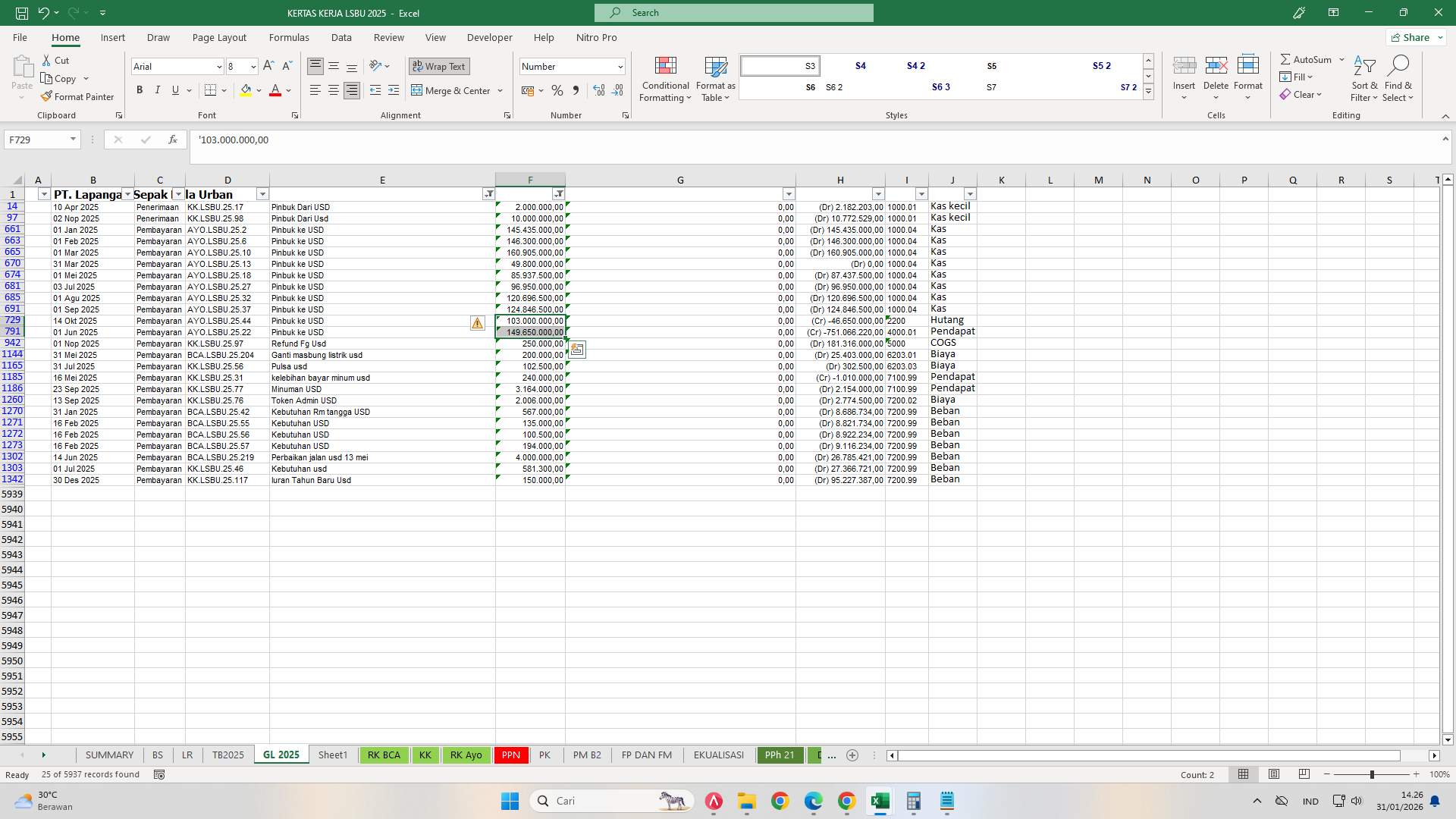Apply Format as Table

714,79
